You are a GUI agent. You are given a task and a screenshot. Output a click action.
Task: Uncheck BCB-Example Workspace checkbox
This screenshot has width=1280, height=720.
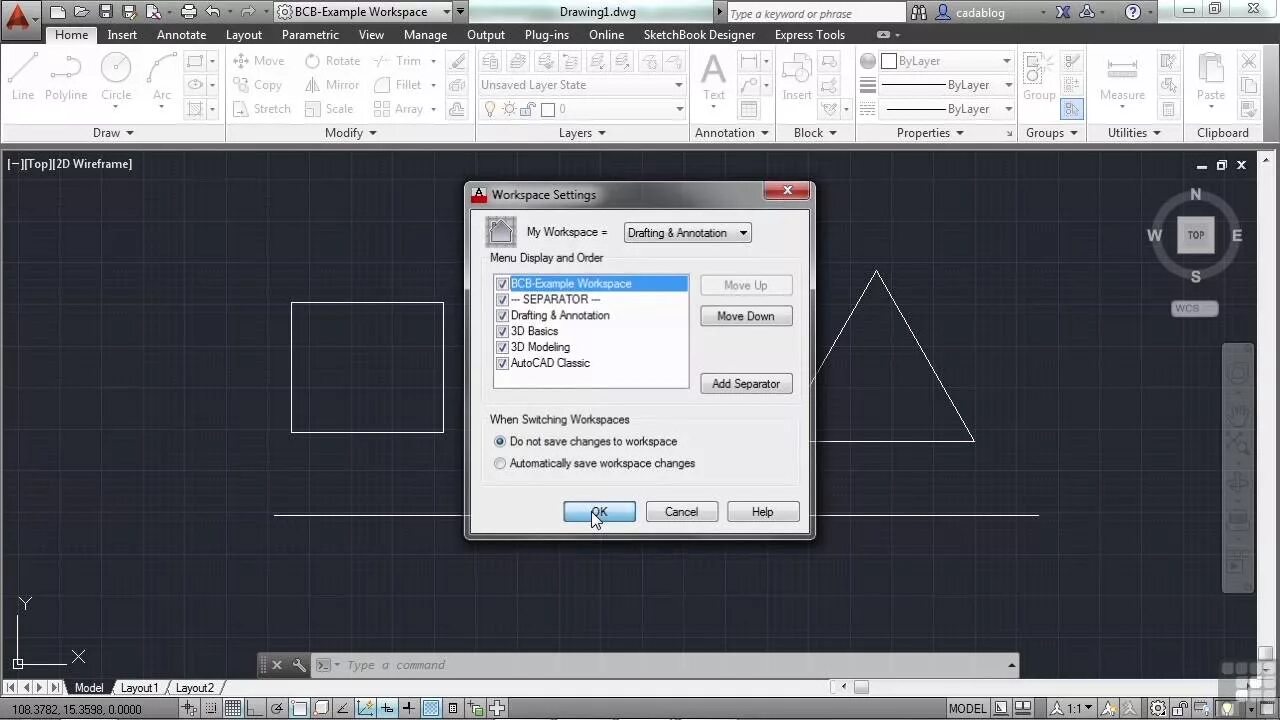[x=503, y=284]
